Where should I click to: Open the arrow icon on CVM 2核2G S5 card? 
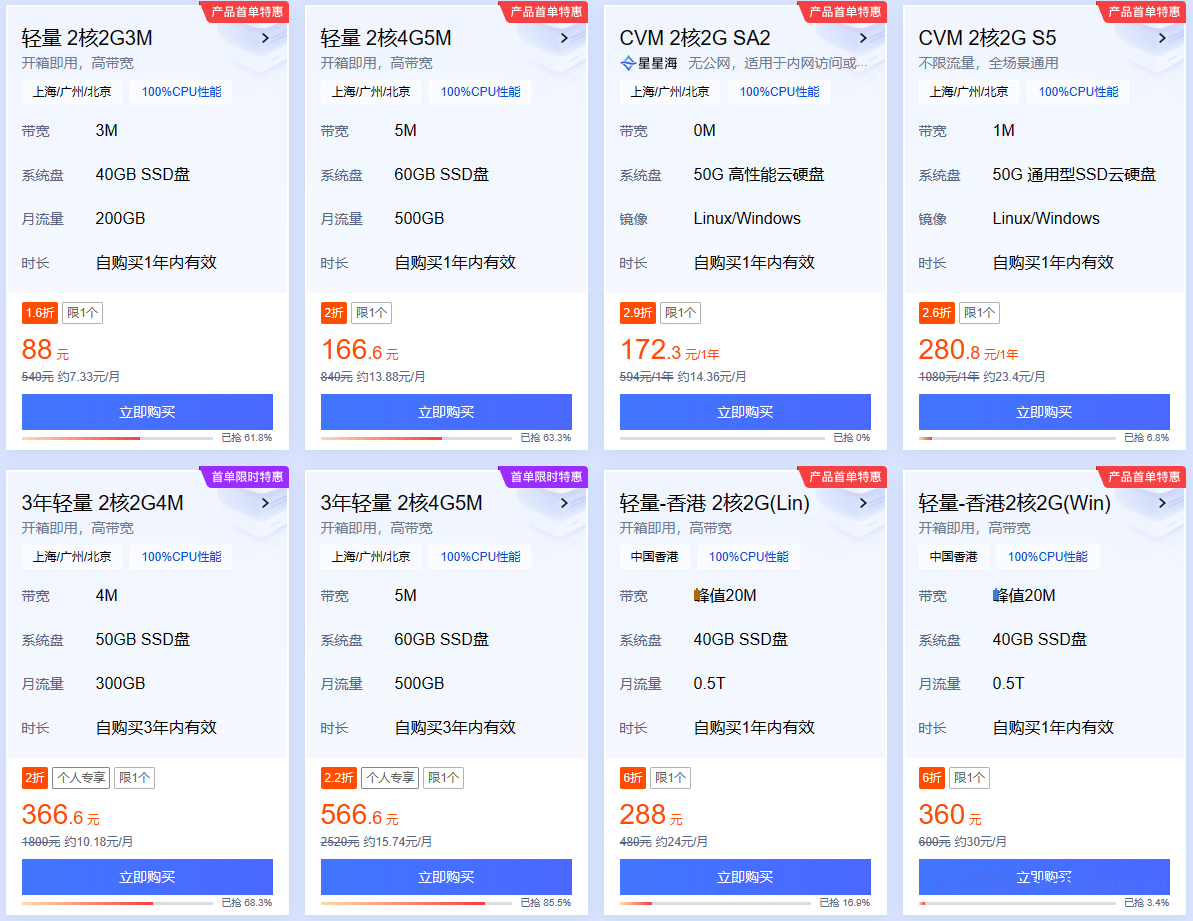1161,37
